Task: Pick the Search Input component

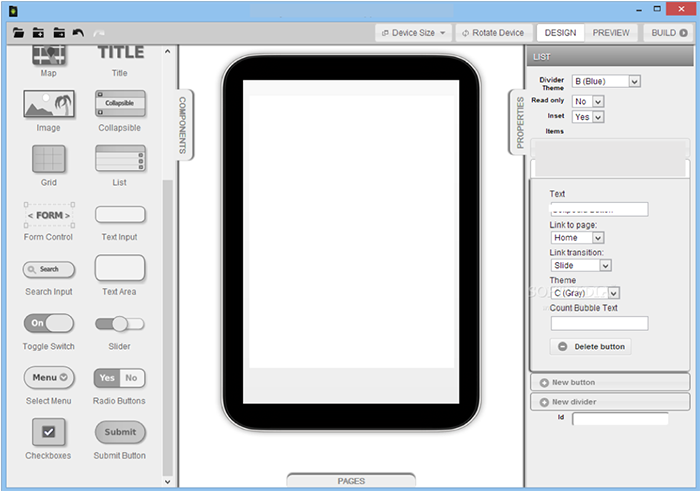Action: (48, 269)
